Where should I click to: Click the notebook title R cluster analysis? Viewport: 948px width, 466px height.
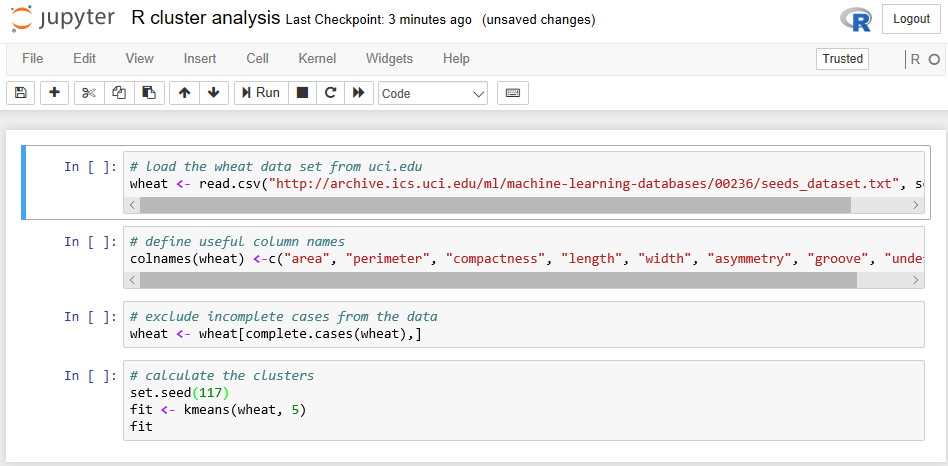coord(206,19)
